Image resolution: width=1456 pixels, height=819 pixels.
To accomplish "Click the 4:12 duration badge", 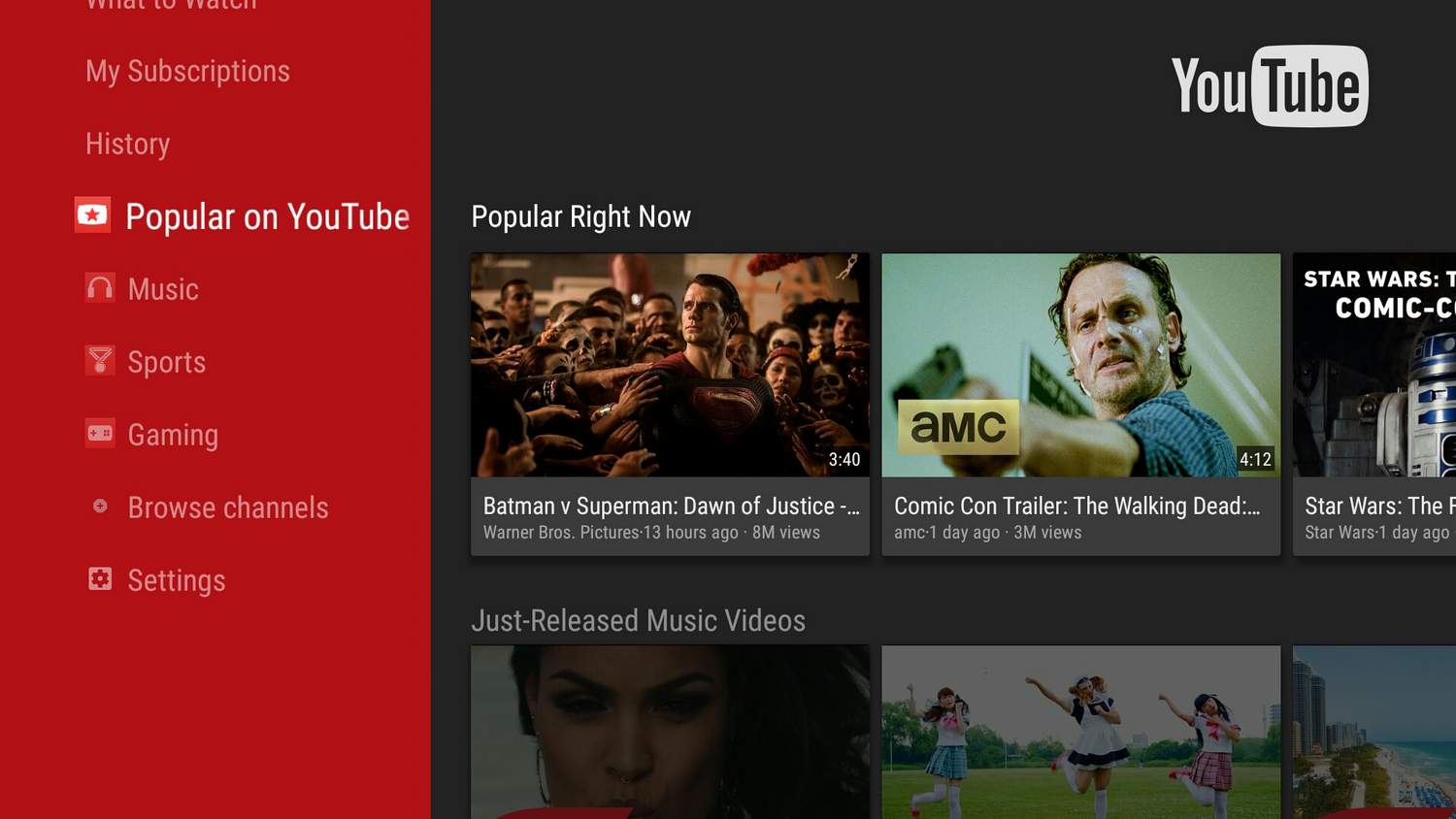I will pyautogui.click(x=1255, y=459).
